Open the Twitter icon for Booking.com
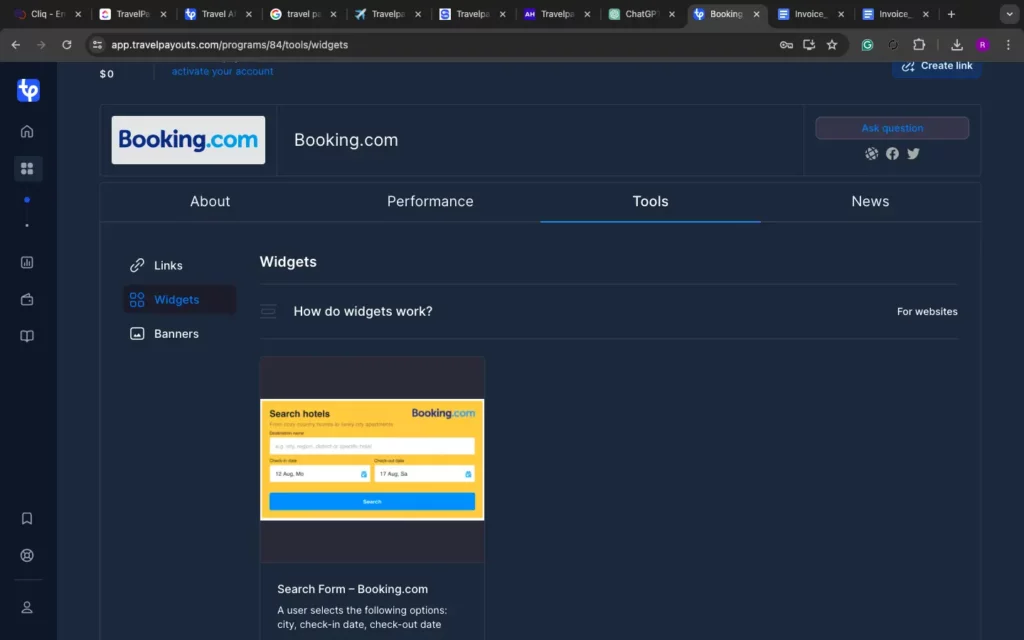Image resolution: width=1024 pixels, height=640 pixels. (913, 153)
